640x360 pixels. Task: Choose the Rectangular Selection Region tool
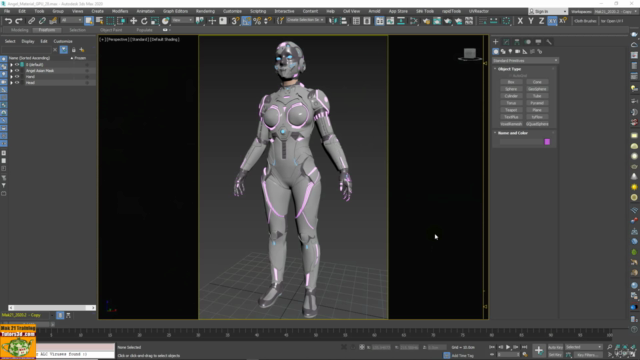110,21
